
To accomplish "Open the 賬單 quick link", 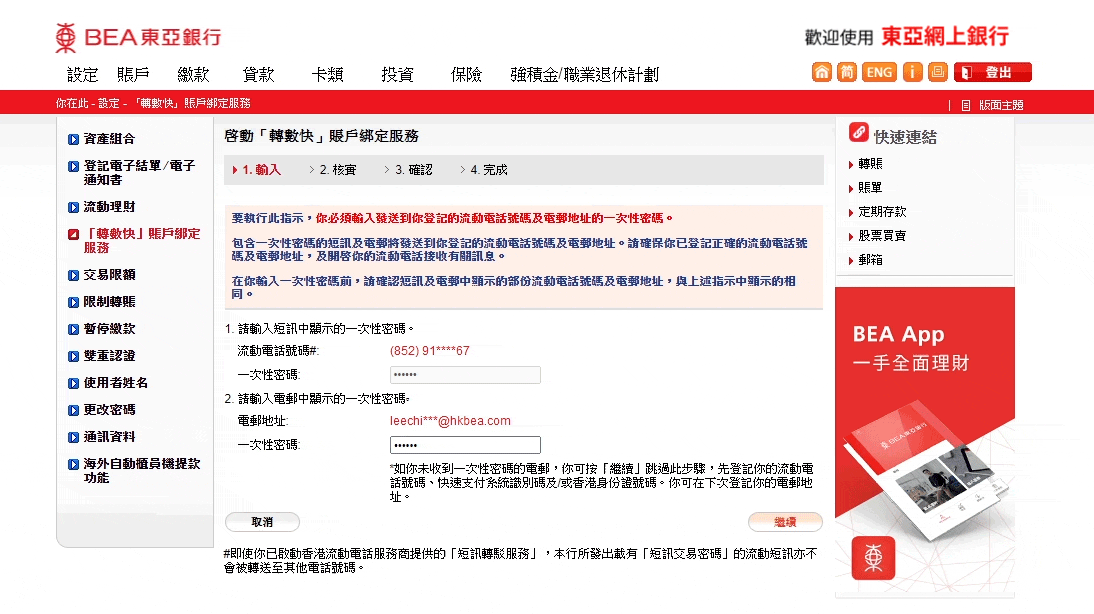I will (x=870, y=188).
